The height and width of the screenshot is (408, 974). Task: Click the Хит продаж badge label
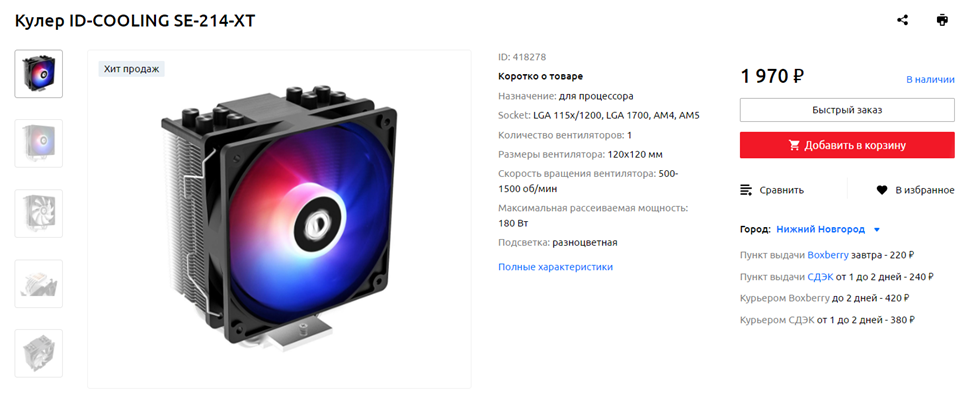132,69
